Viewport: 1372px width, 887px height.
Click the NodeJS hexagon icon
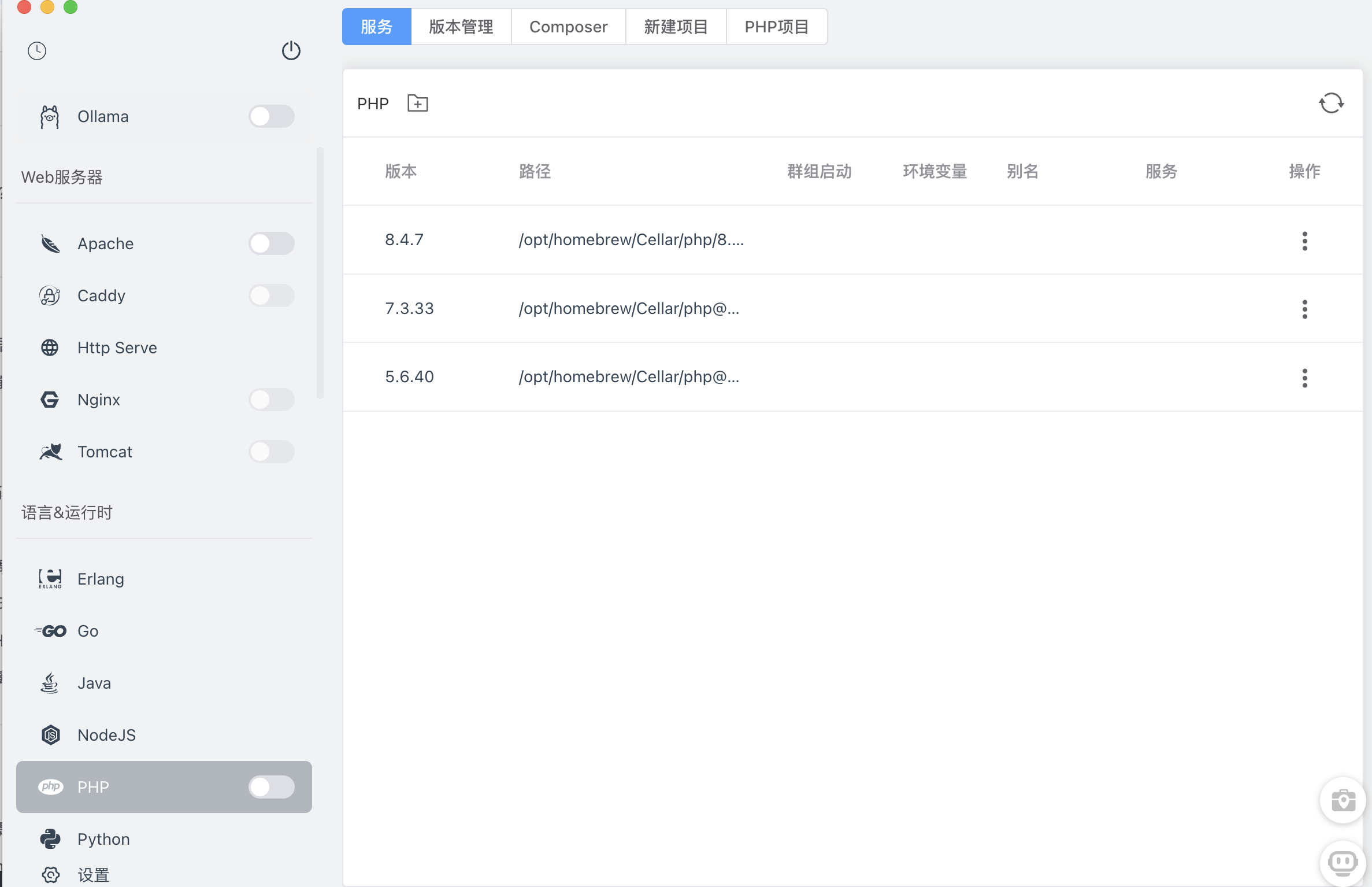coord(51,735)
